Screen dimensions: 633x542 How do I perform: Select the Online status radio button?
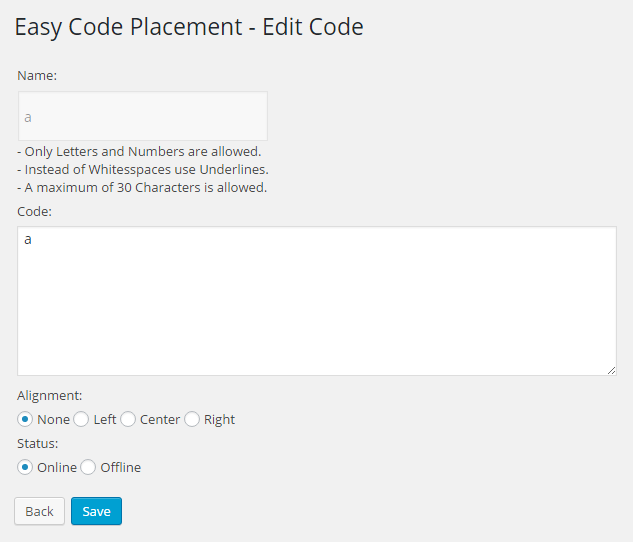click(x=25, y=467)
